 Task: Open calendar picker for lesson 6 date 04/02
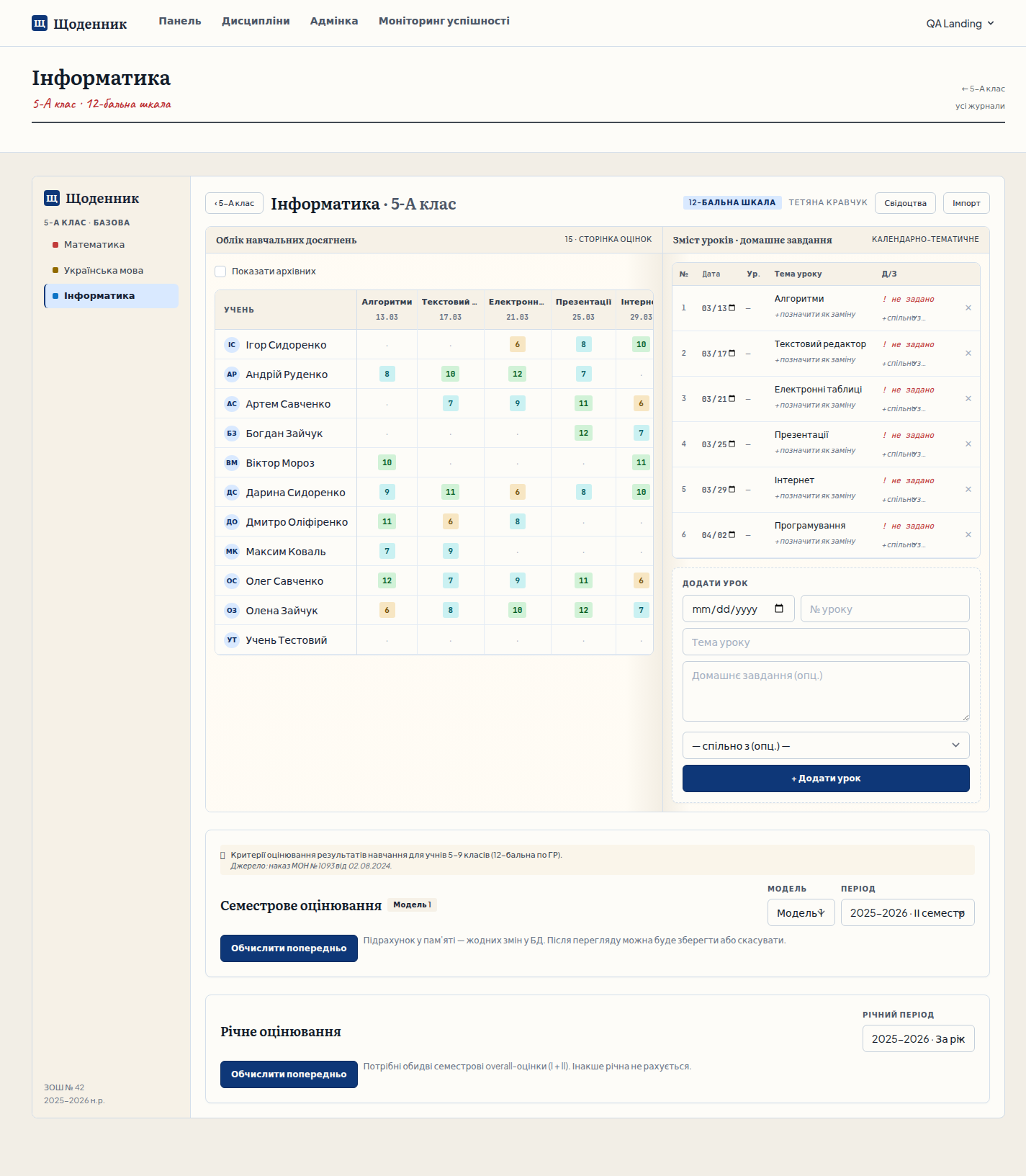tap(732, 534)
